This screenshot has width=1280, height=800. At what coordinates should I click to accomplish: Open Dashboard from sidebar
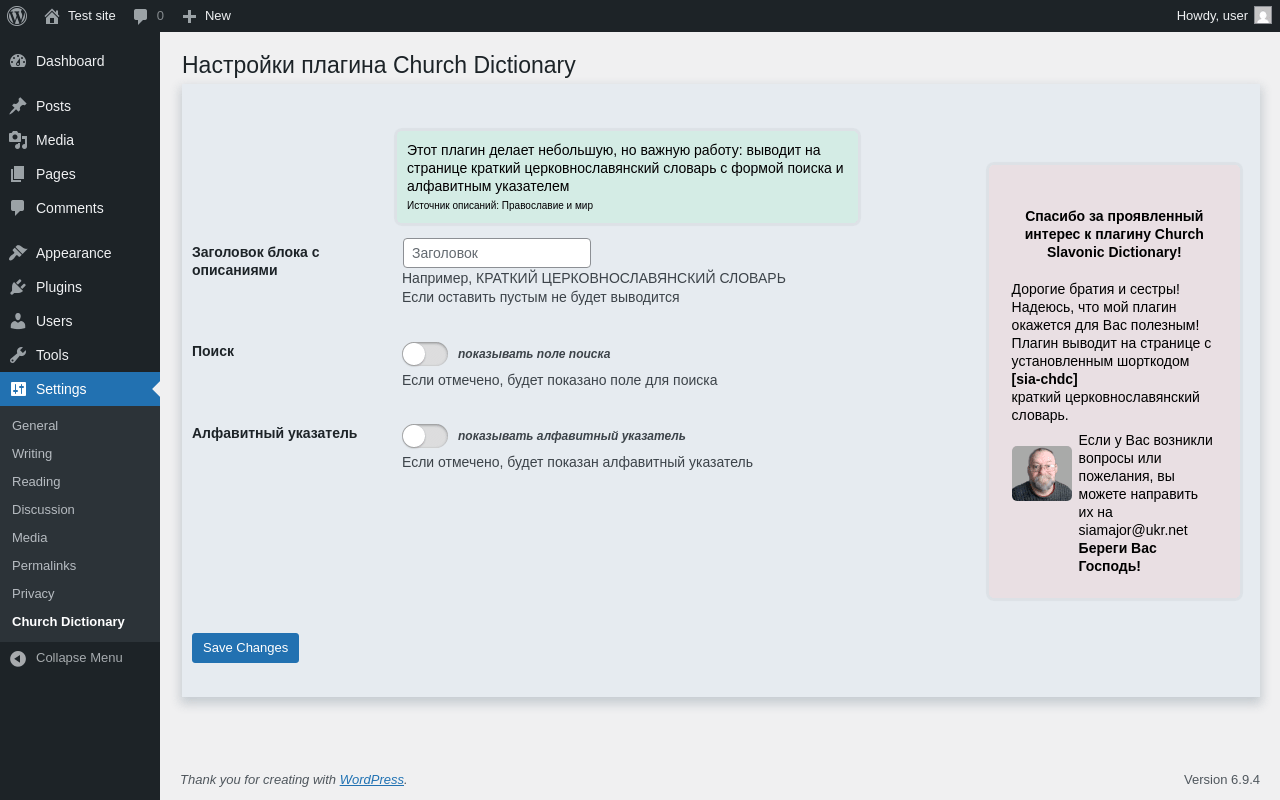(69, 61)
